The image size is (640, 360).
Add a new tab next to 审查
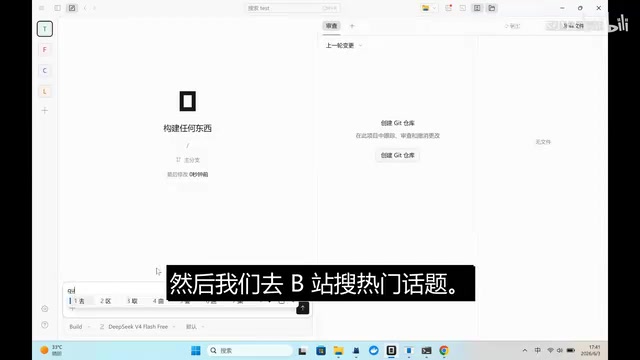click(352, 26)
